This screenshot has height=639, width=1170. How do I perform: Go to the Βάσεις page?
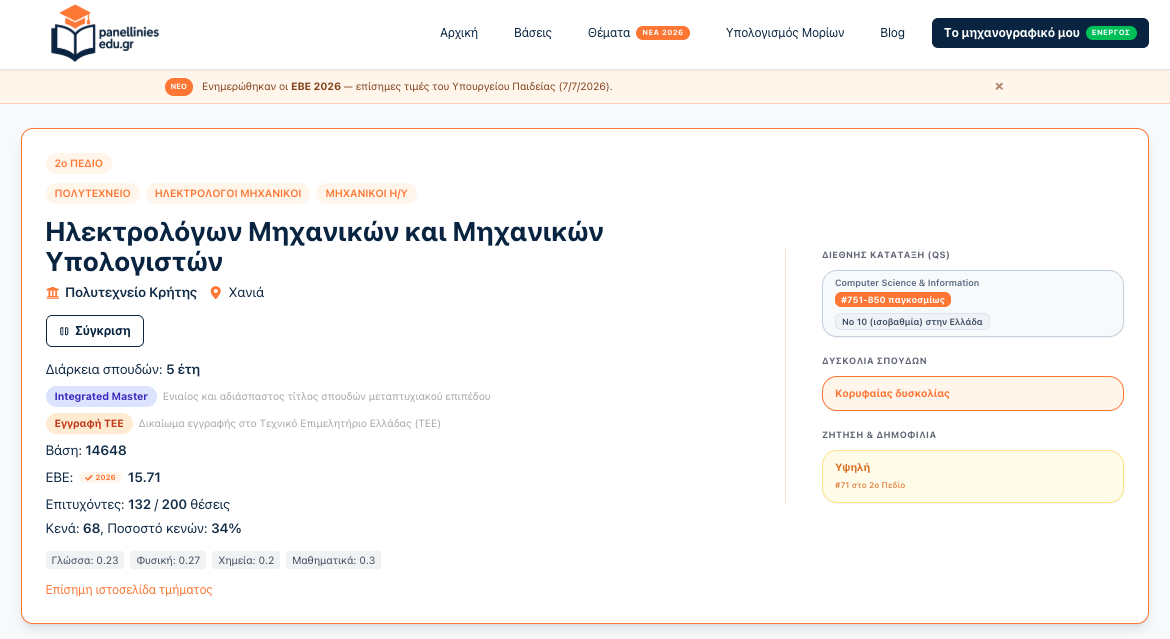(x=533, y=33)
